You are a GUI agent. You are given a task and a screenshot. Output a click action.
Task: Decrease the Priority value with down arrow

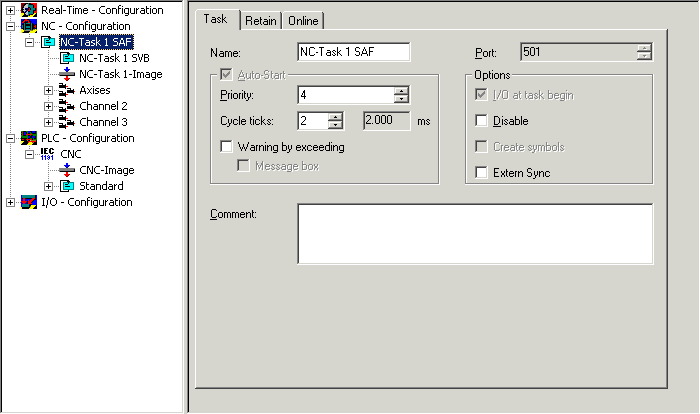(401, 99)
